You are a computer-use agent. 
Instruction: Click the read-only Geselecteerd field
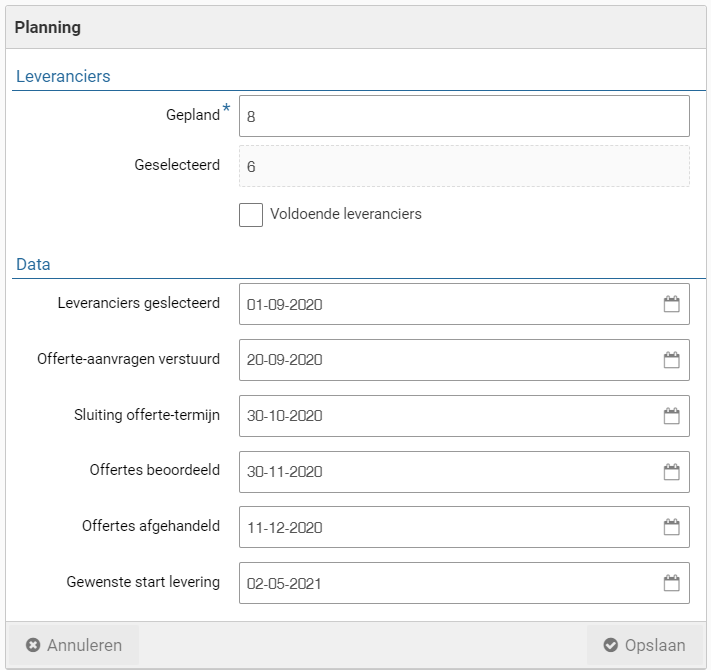pyautogui.click(x=464, y=166)
